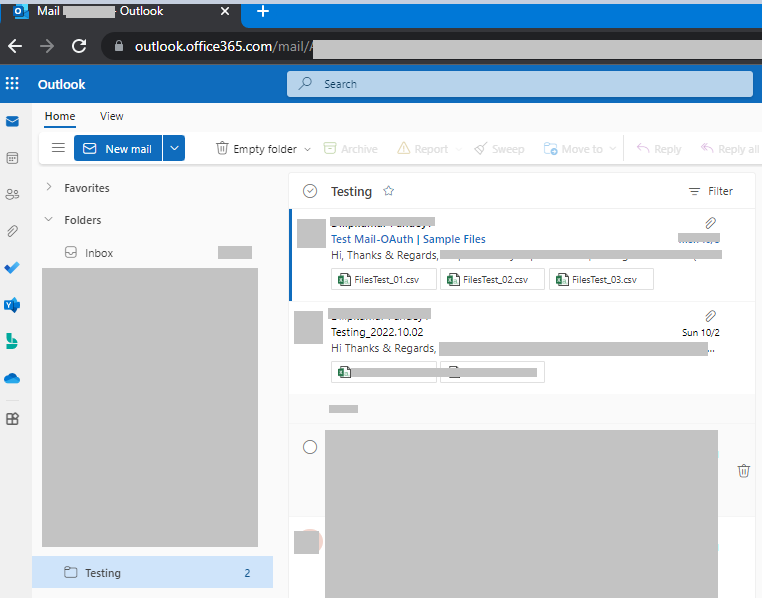Screen dimensions: 762x598
Task: Open Move to dropdown chevron
Action: click(612, 149)
